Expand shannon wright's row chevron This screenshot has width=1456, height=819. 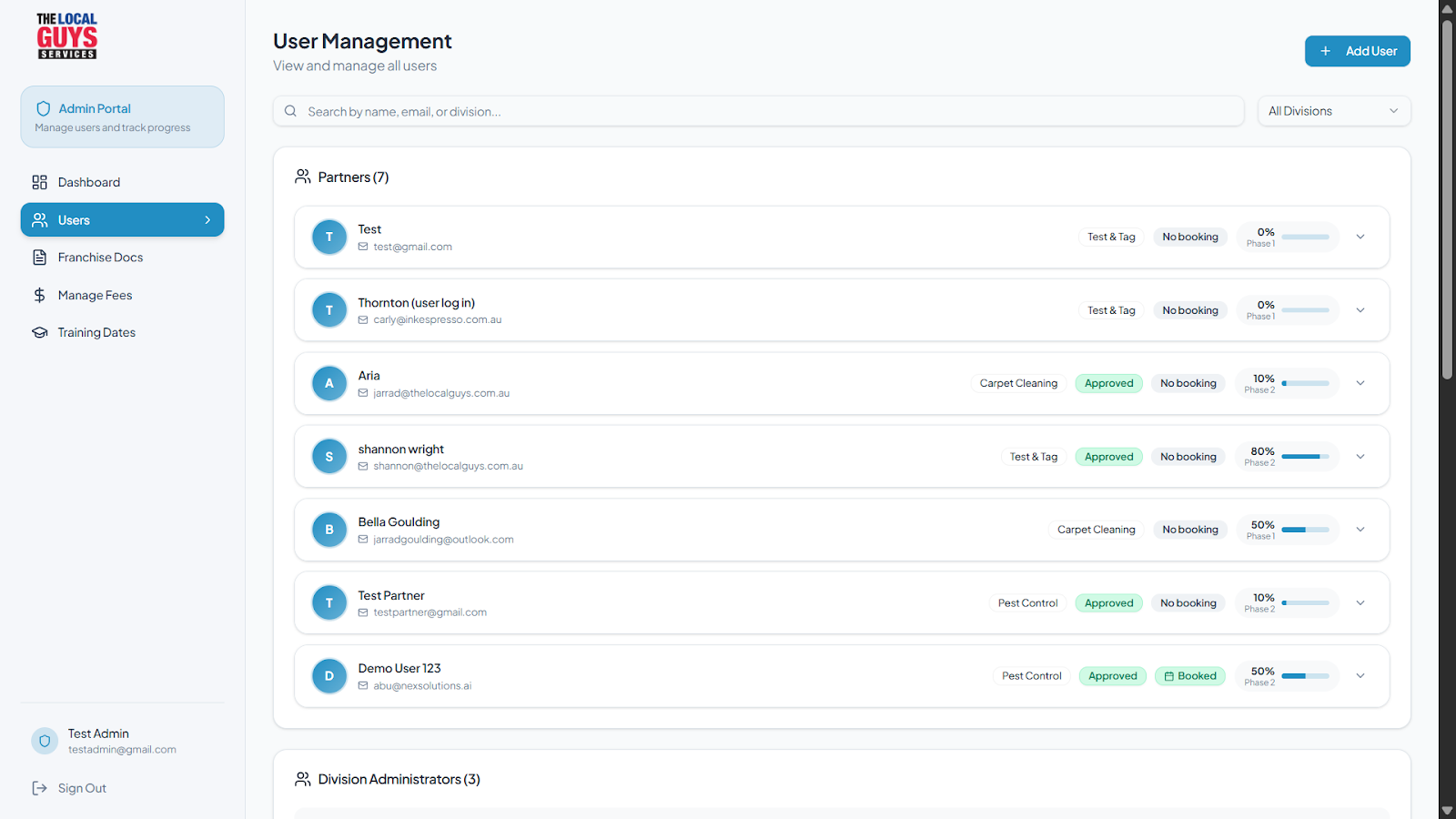point(1360,457)
